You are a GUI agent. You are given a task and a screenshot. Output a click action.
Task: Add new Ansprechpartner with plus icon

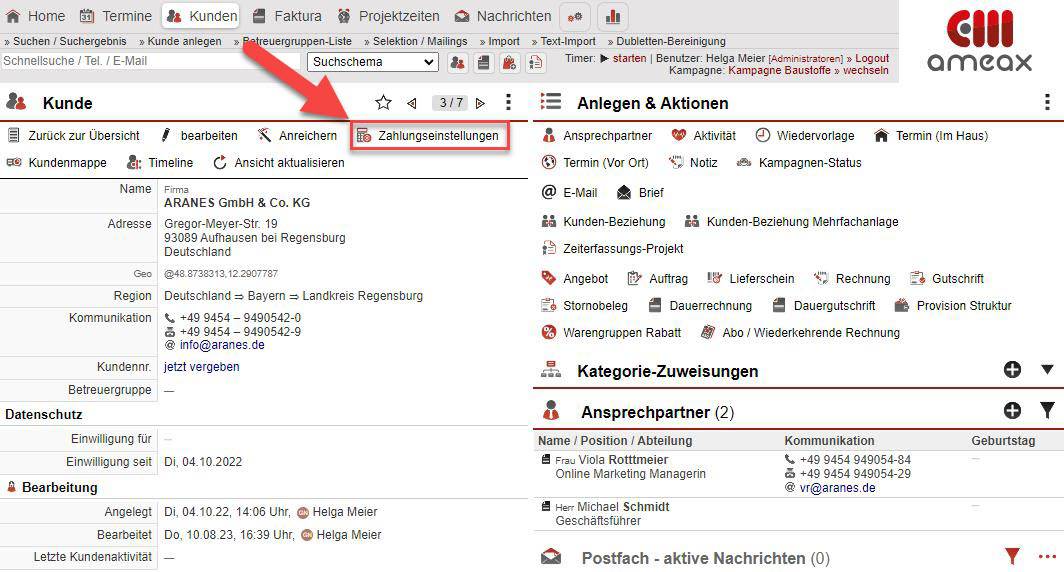click(1012, 411)
